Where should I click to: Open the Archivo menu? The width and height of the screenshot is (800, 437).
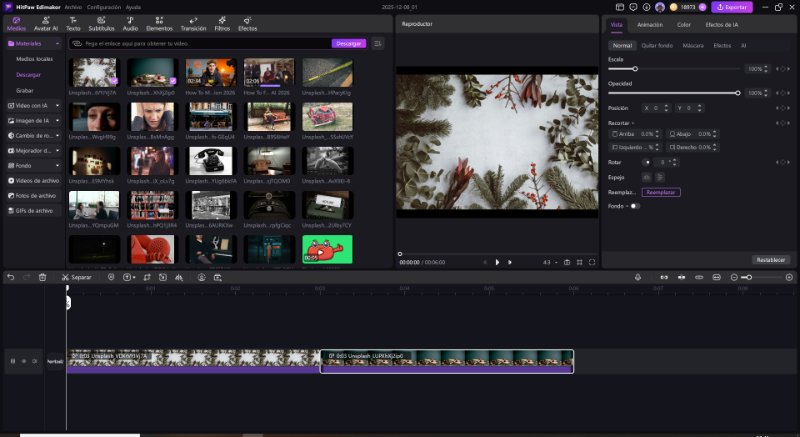74,6
